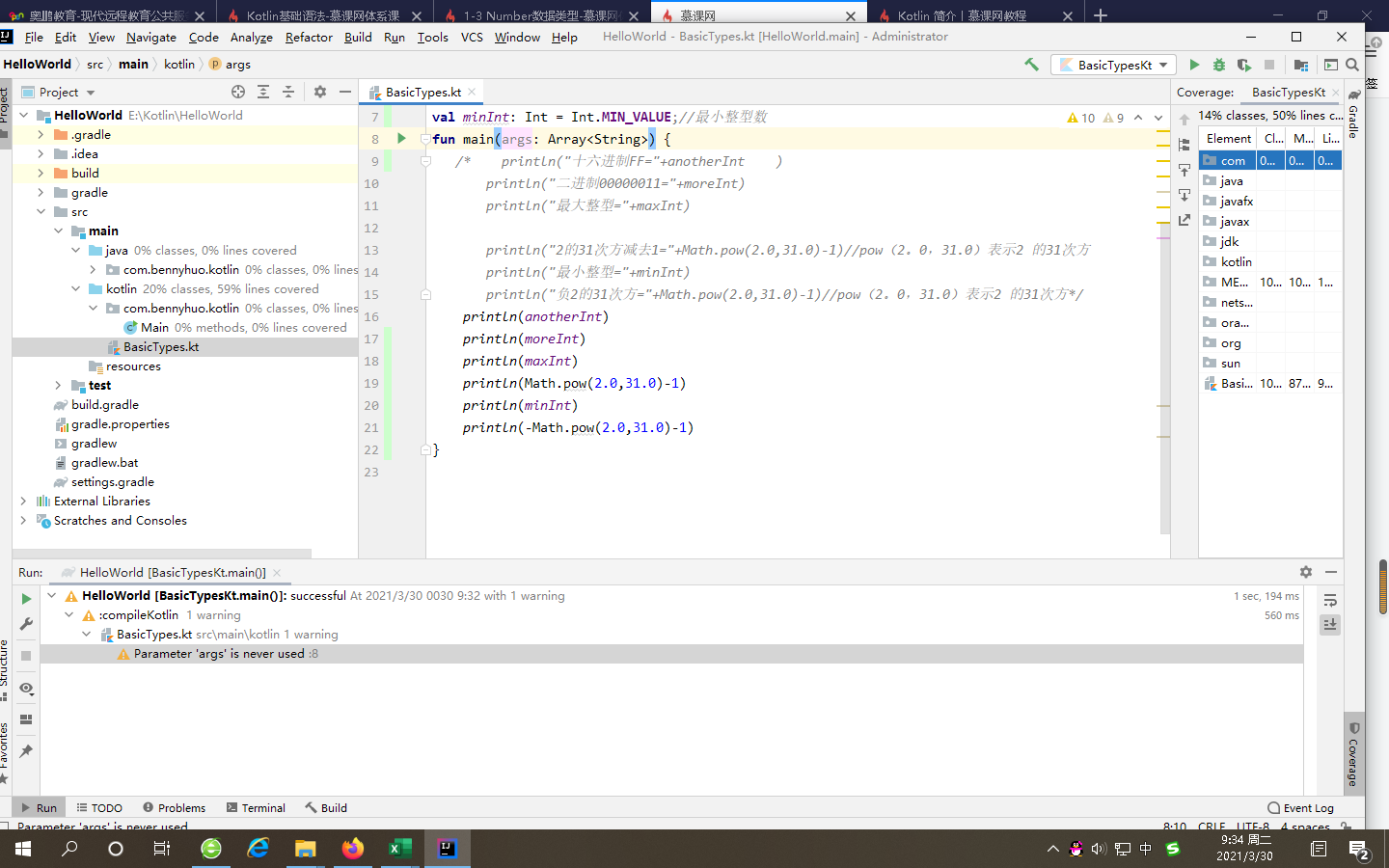Screen dimensions: 1389x868
Task: Click the Windows Start button
Action: [22, 849]
